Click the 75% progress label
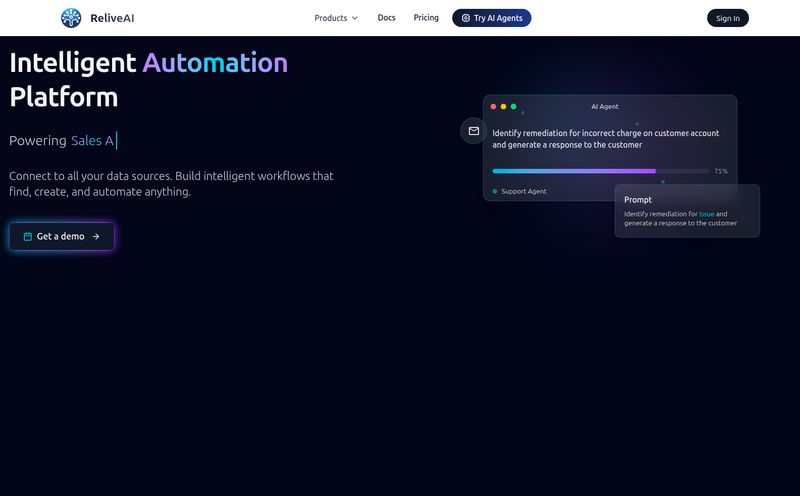The height and width of the screenshot is (496, 800). click(x=721, y=171)
